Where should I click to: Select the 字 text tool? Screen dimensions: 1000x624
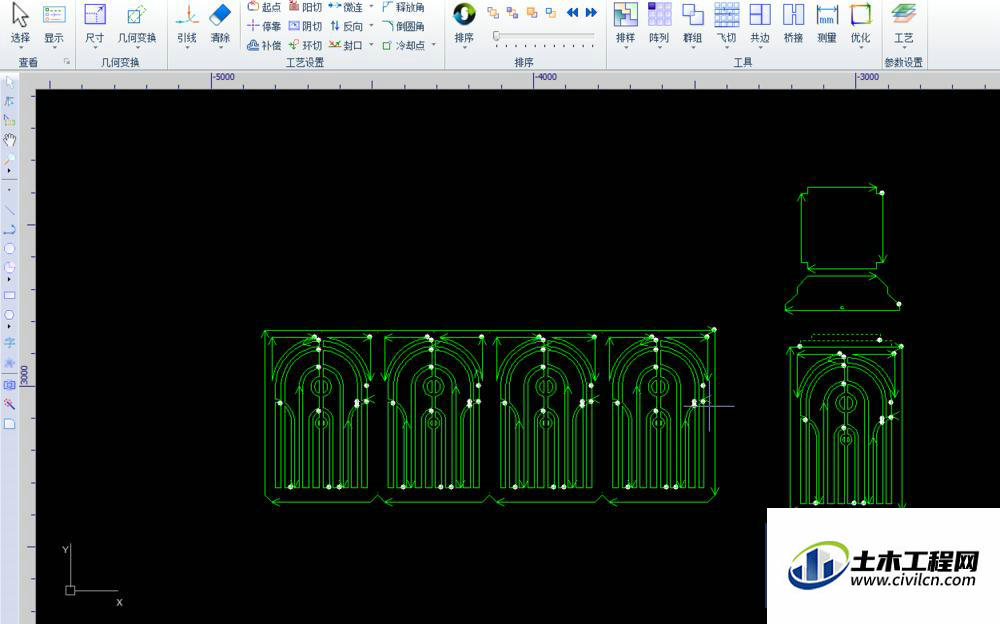click(x=9, y=343)
